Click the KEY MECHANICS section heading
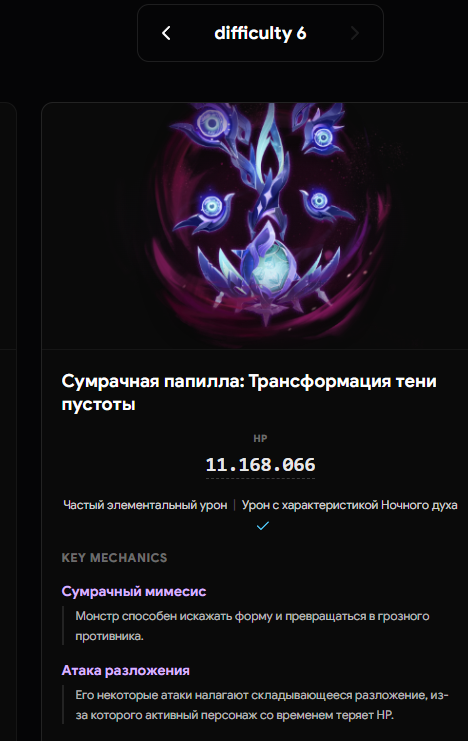This screenshot has width=468, height=741. point(114,558)
